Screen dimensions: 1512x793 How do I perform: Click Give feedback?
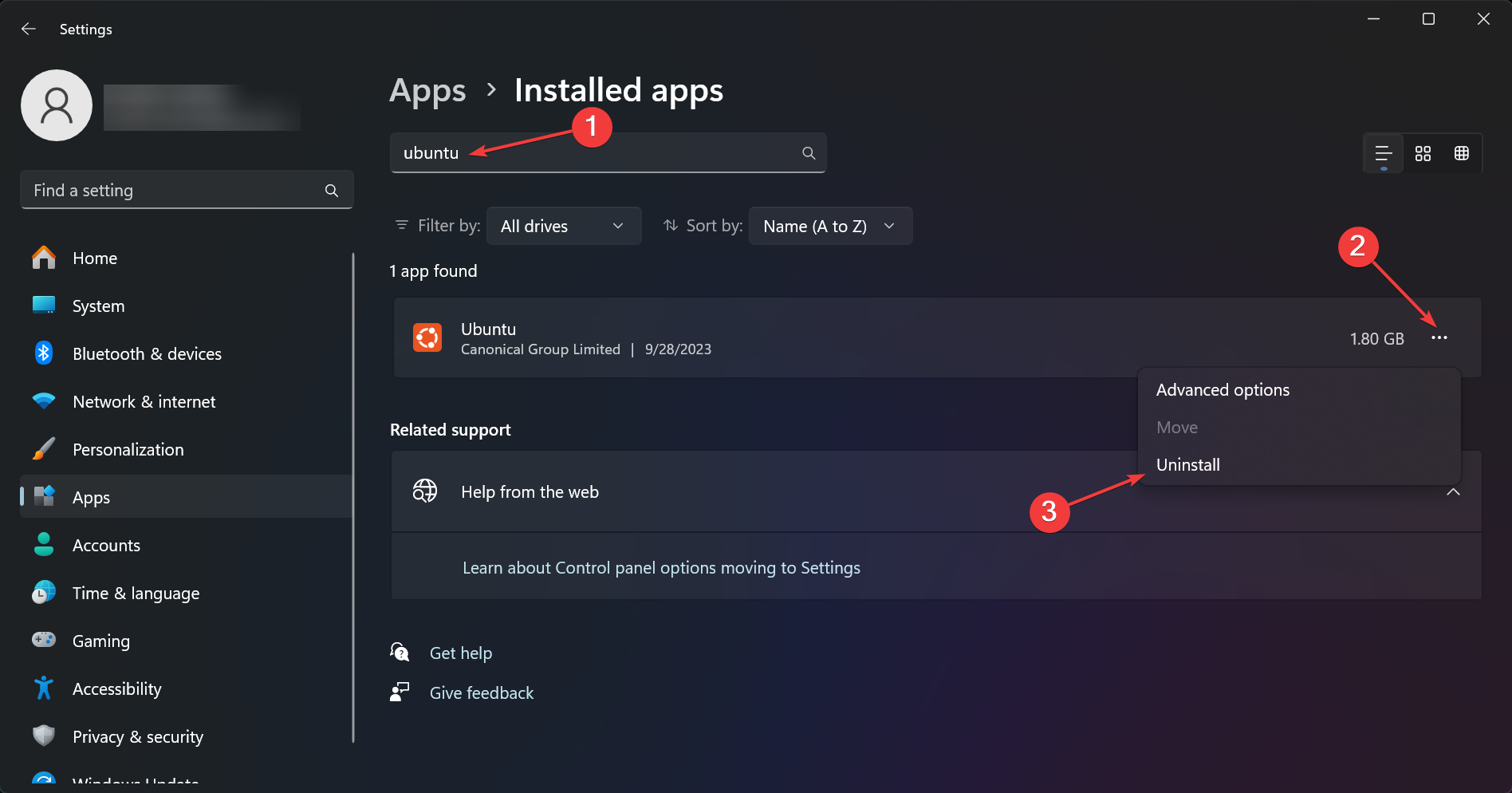481,692
